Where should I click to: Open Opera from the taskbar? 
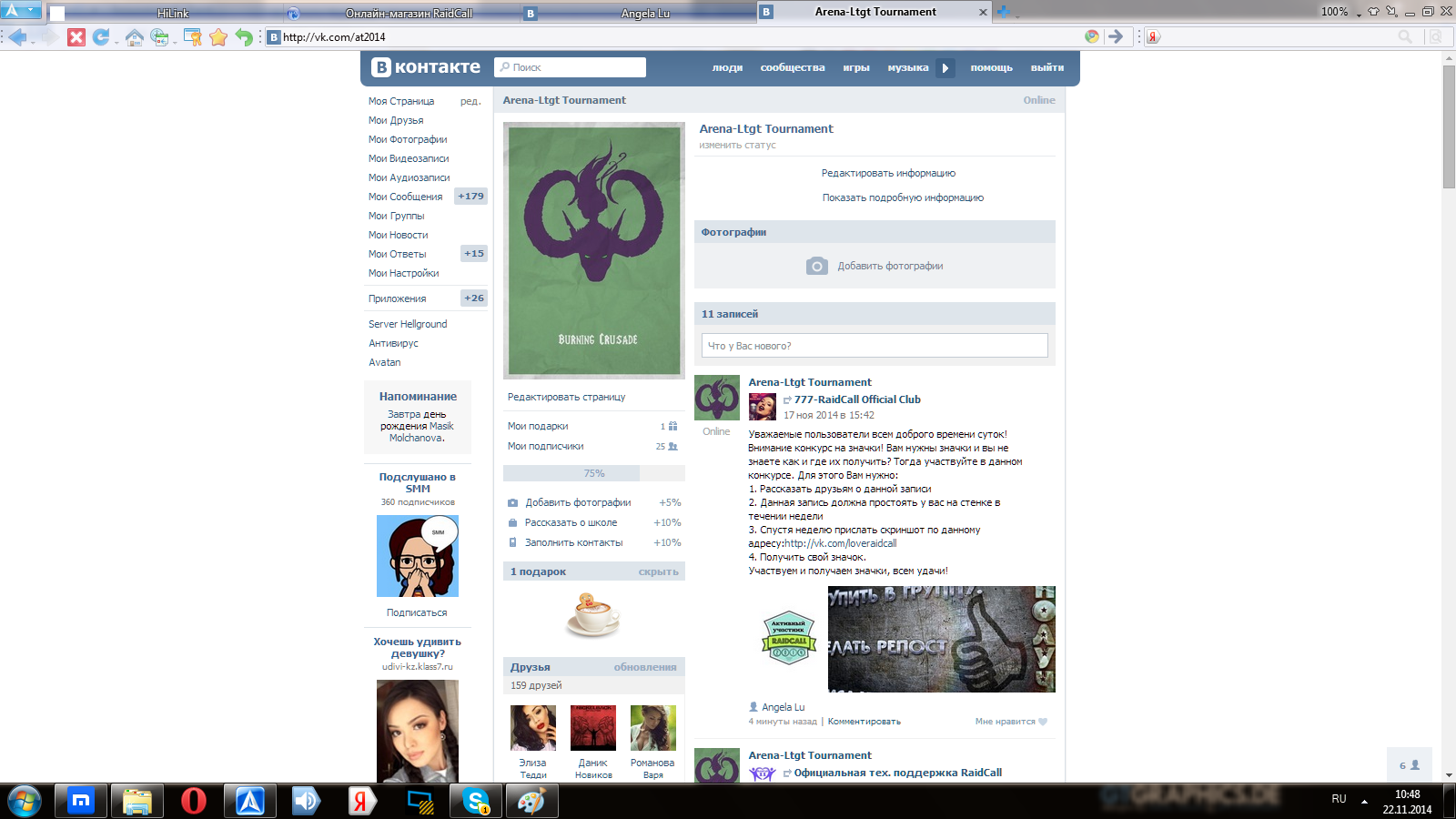[x=194, y=801]
